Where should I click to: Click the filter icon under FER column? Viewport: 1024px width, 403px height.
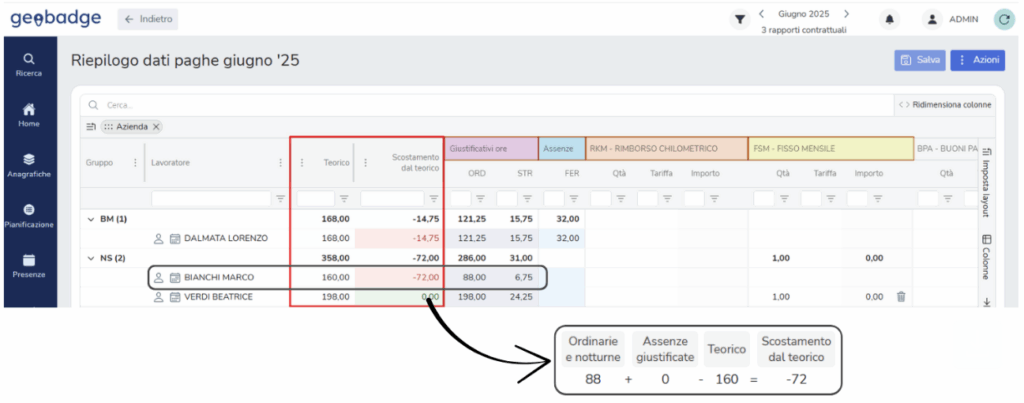pos(573,199)
